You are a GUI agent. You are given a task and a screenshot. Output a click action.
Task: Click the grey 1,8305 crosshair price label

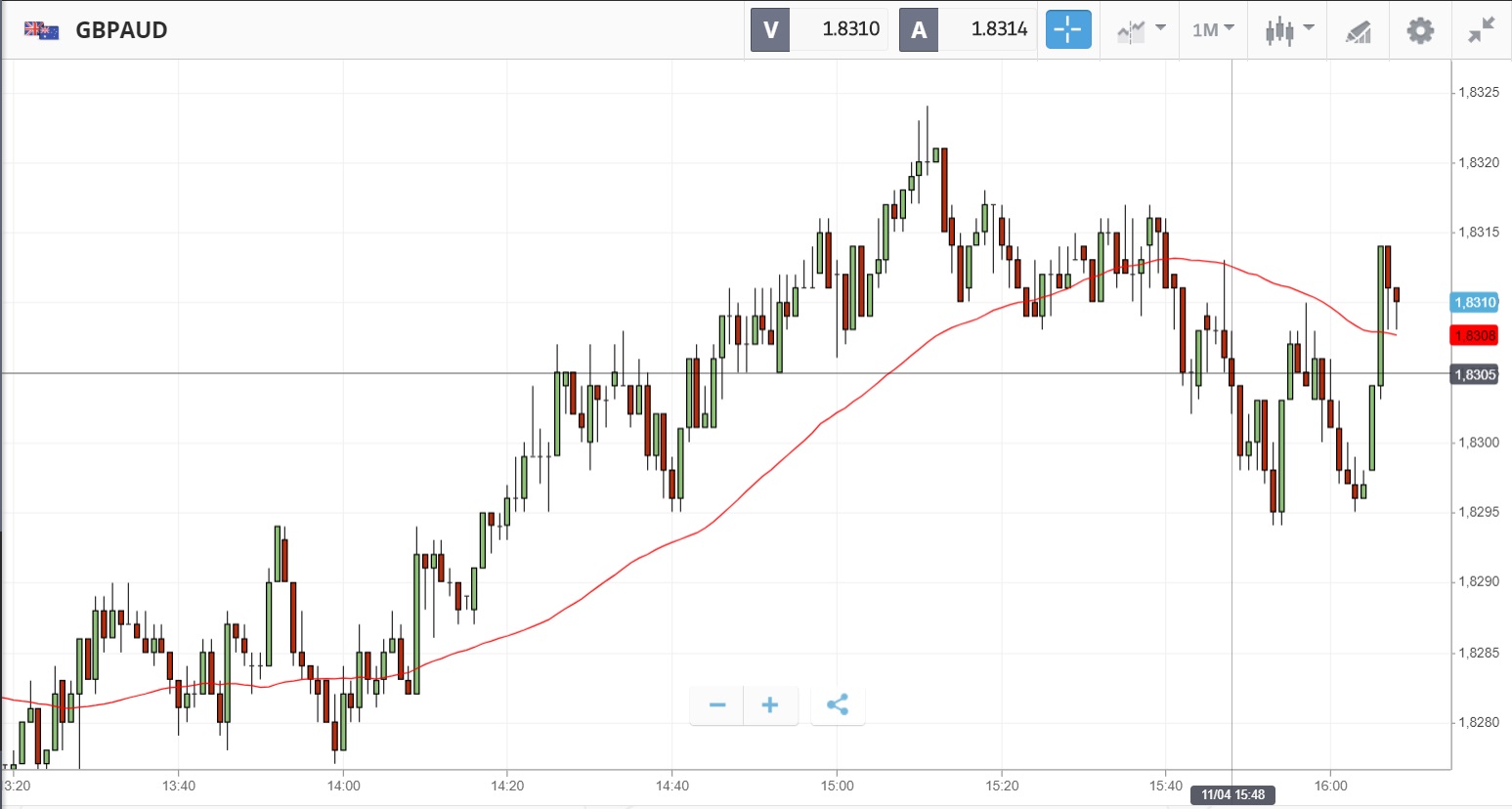1474,374
